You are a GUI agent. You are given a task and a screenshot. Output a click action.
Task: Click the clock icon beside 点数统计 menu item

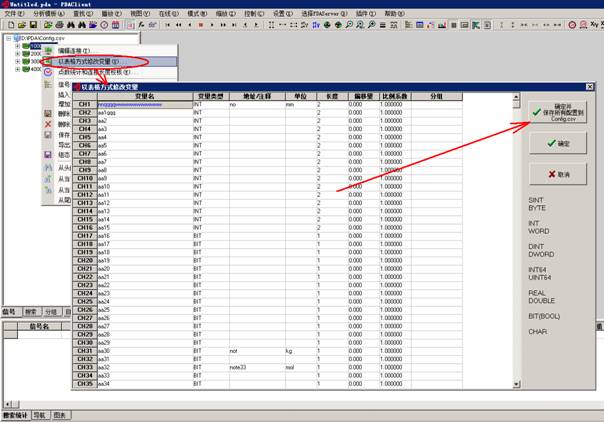pos(50,72)
